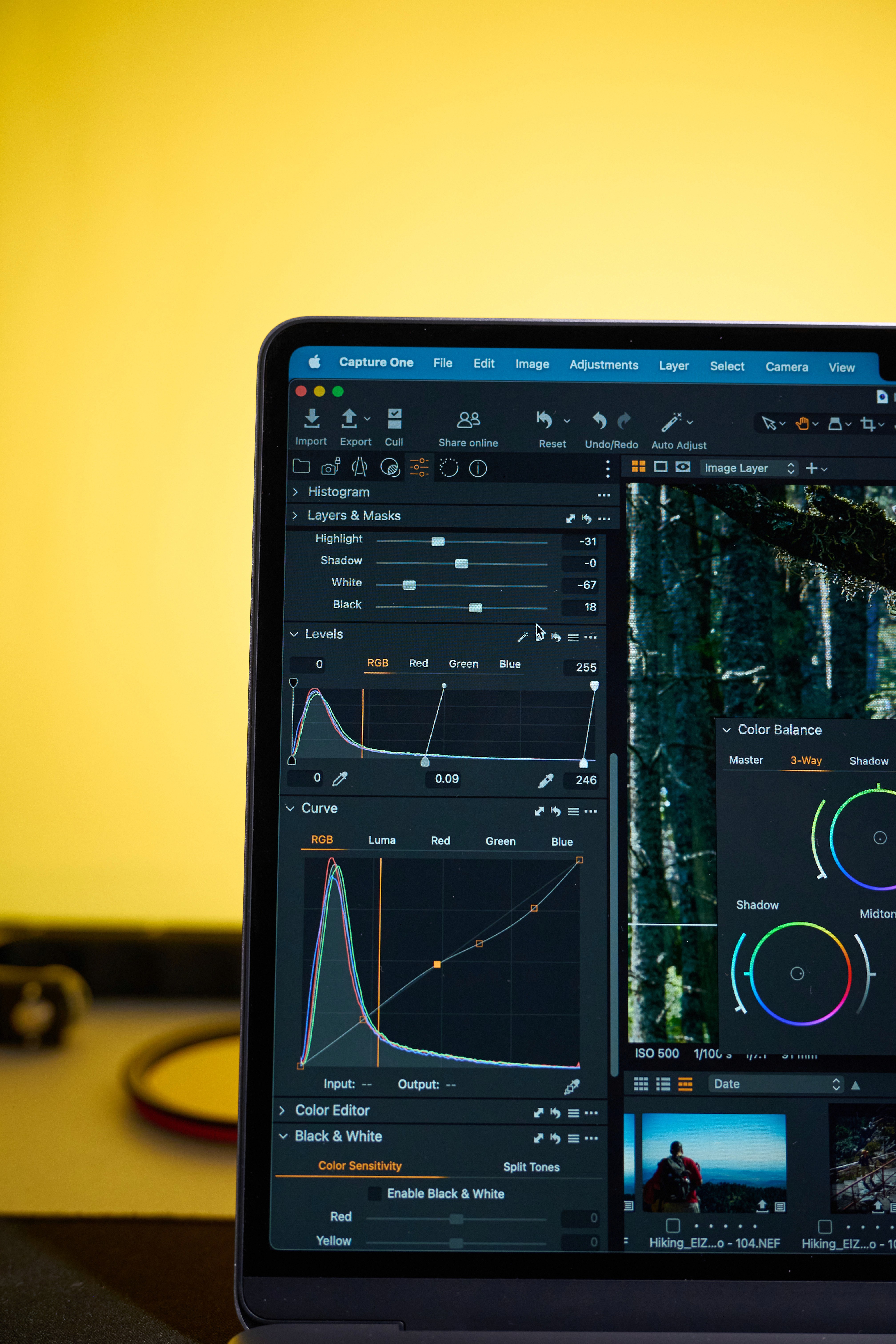Select the Pan hand cursor tool
Image resolution: width=896 pixels, height=1344 pixels.
click(x=802, y=423)
